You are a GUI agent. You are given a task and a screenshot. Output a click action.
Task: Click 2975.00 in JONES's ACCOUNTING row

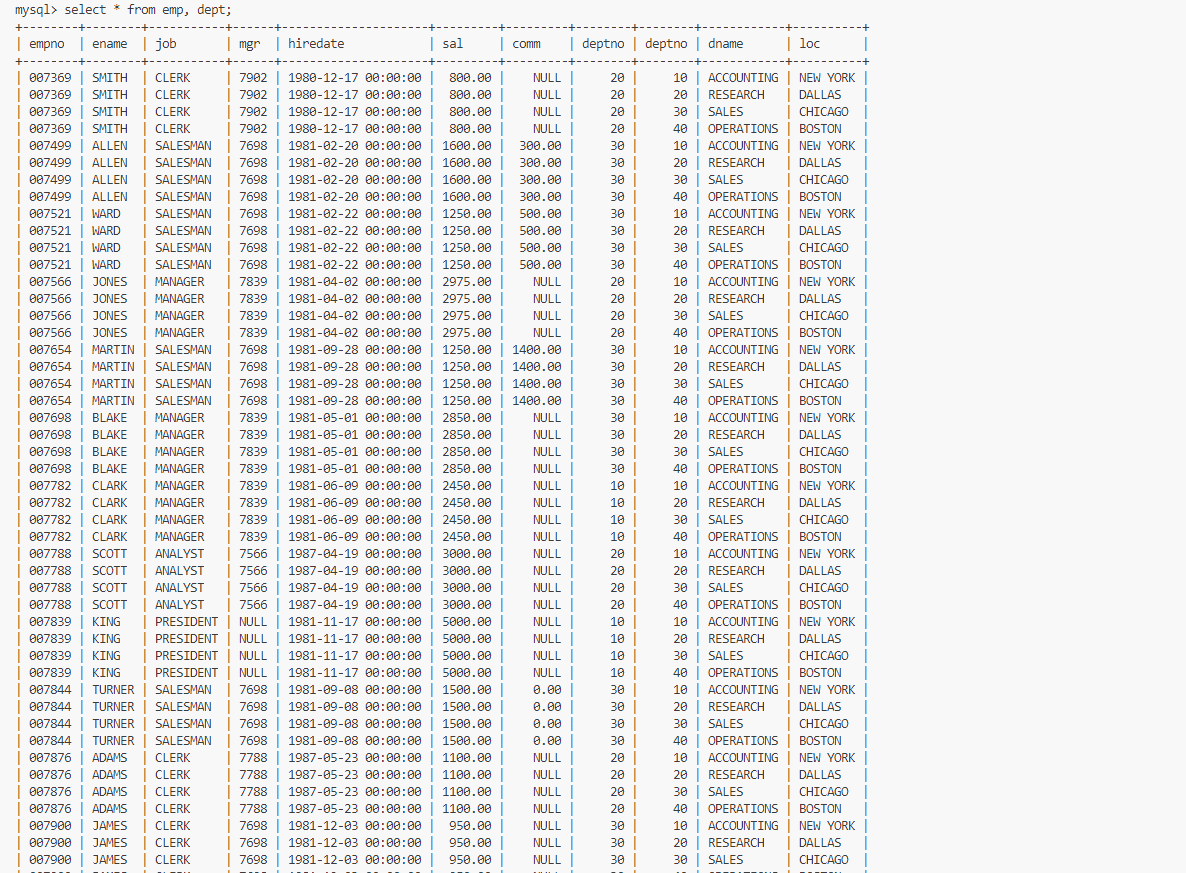pos(467,282)
